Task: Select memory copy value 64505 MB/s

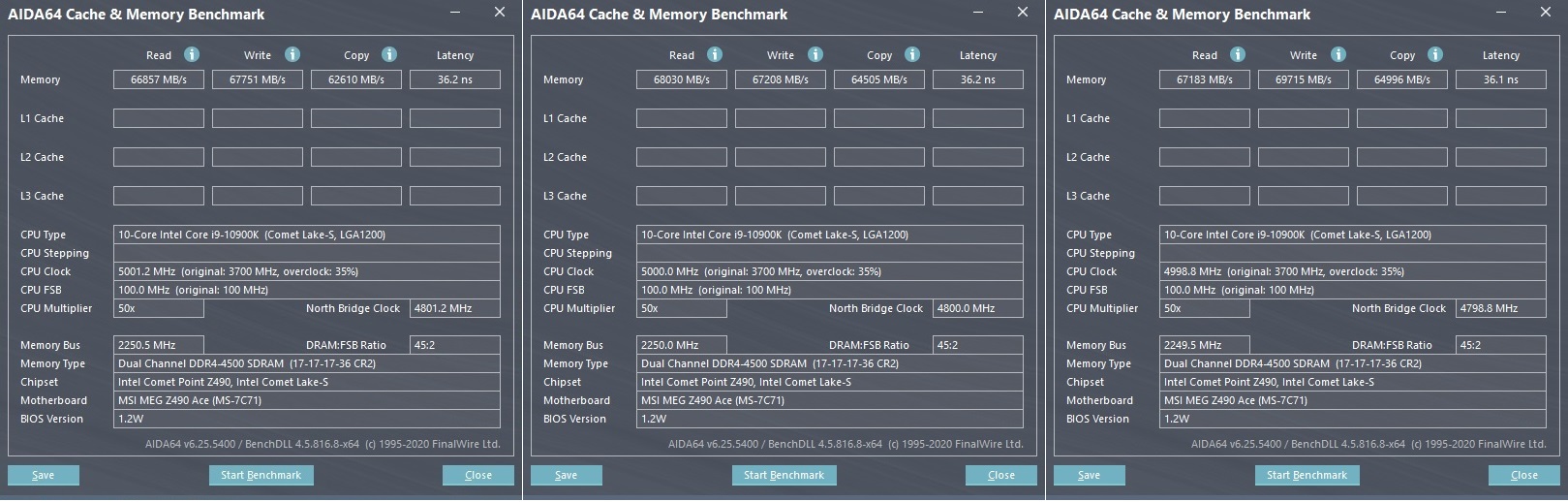Action: tap(879, 79)
